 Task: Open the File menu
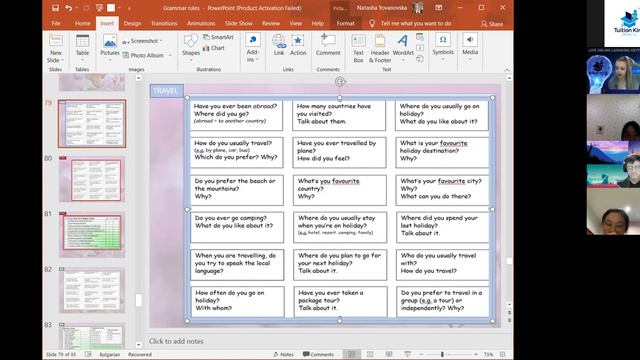pos(56,23)
